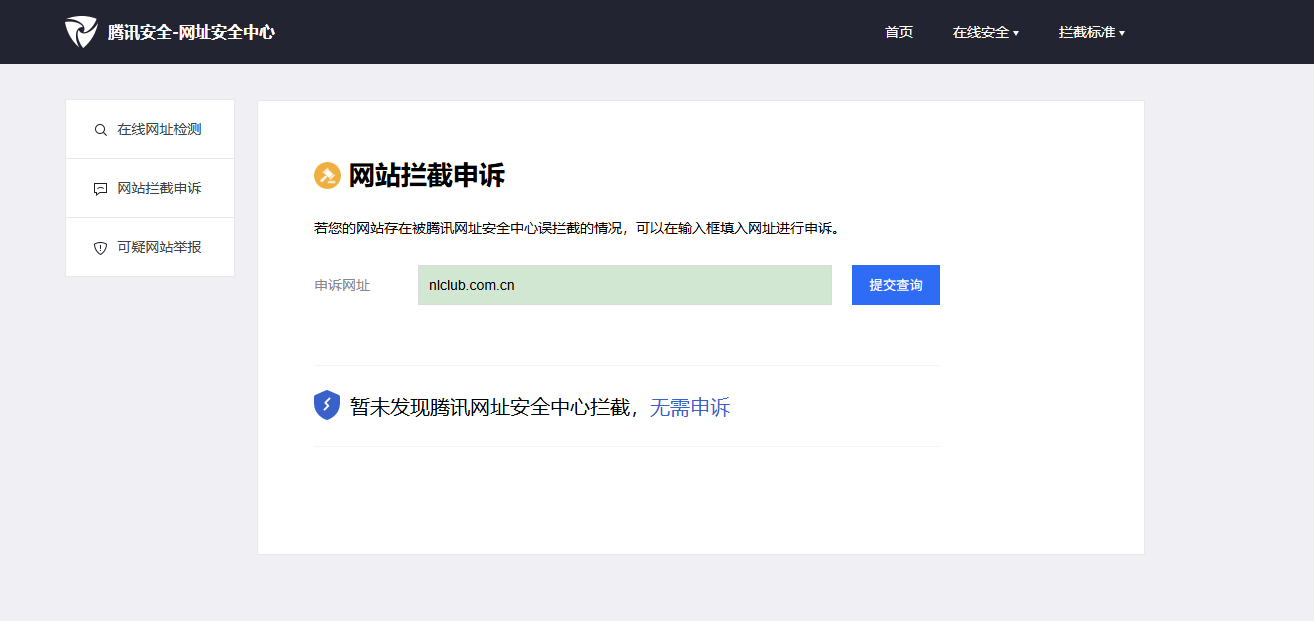Go to 首页 in the top navigation

[x=899, y=32]
